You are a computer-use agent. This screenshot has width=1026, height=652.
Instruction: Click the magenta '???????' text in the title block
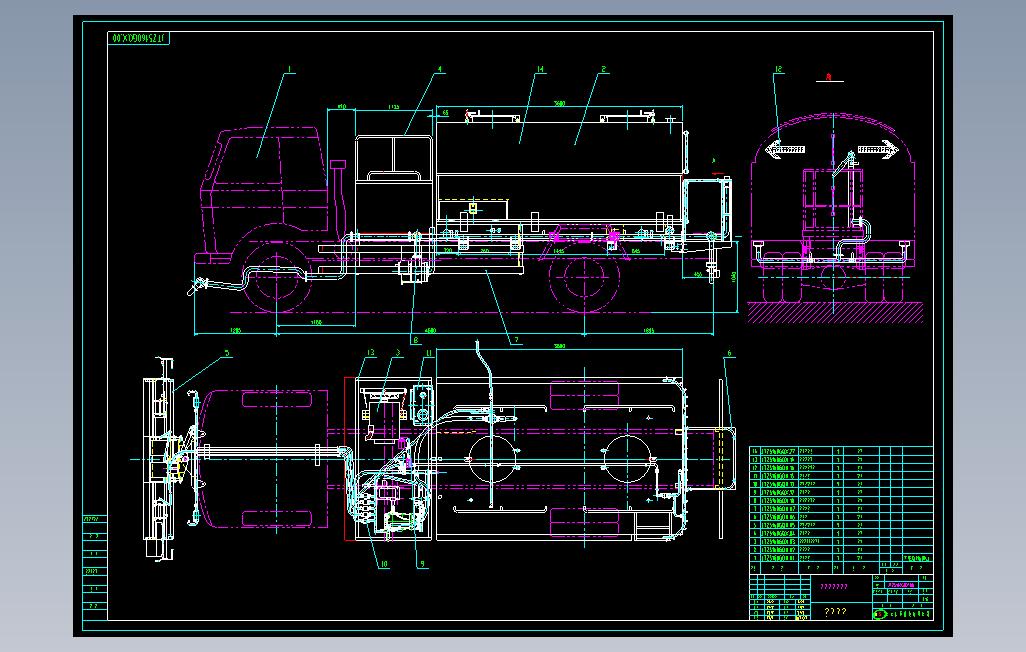click(x=834, y=587)
